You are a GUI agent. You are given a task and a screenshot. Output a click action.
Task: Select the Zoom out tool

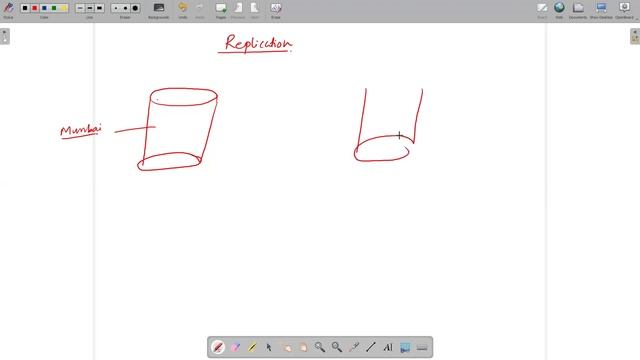point(337,347)
